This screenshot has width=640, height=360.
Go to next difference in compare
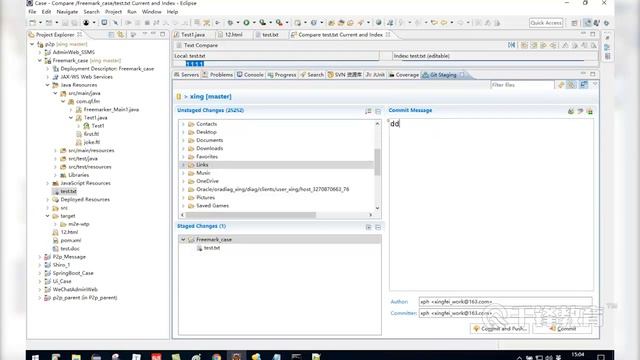[x=565, y=45]
